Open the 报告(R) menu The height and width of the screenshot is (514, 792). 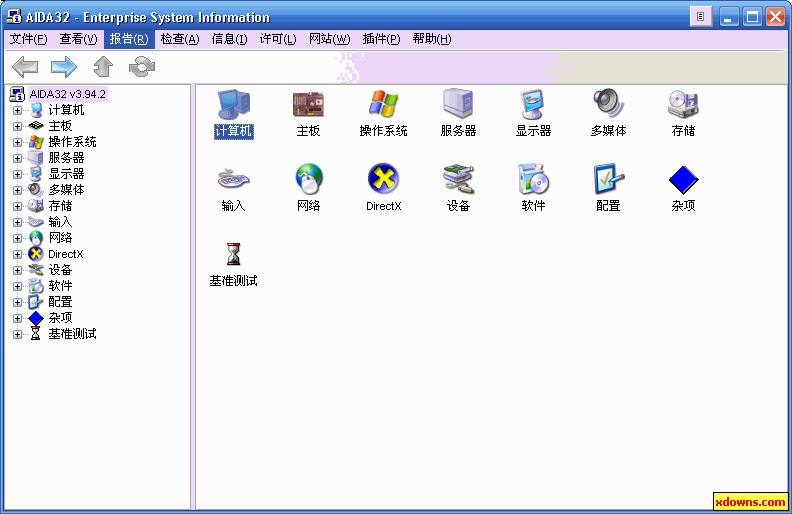pyautogui.click(x=129, y=39)
